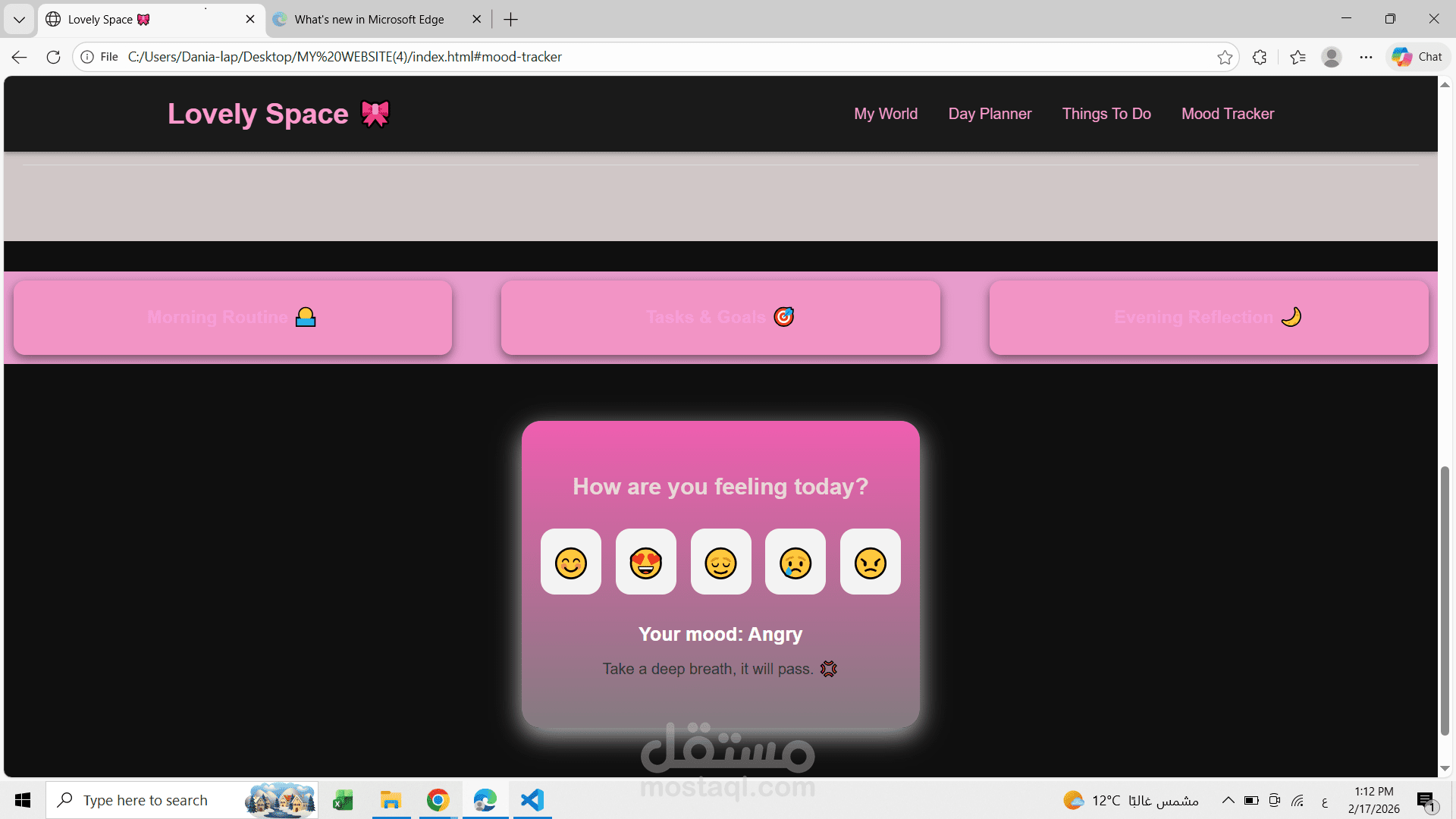Viewport: 1456px width, 819px height.
Task: Refresh the current page
Action: 53,57
